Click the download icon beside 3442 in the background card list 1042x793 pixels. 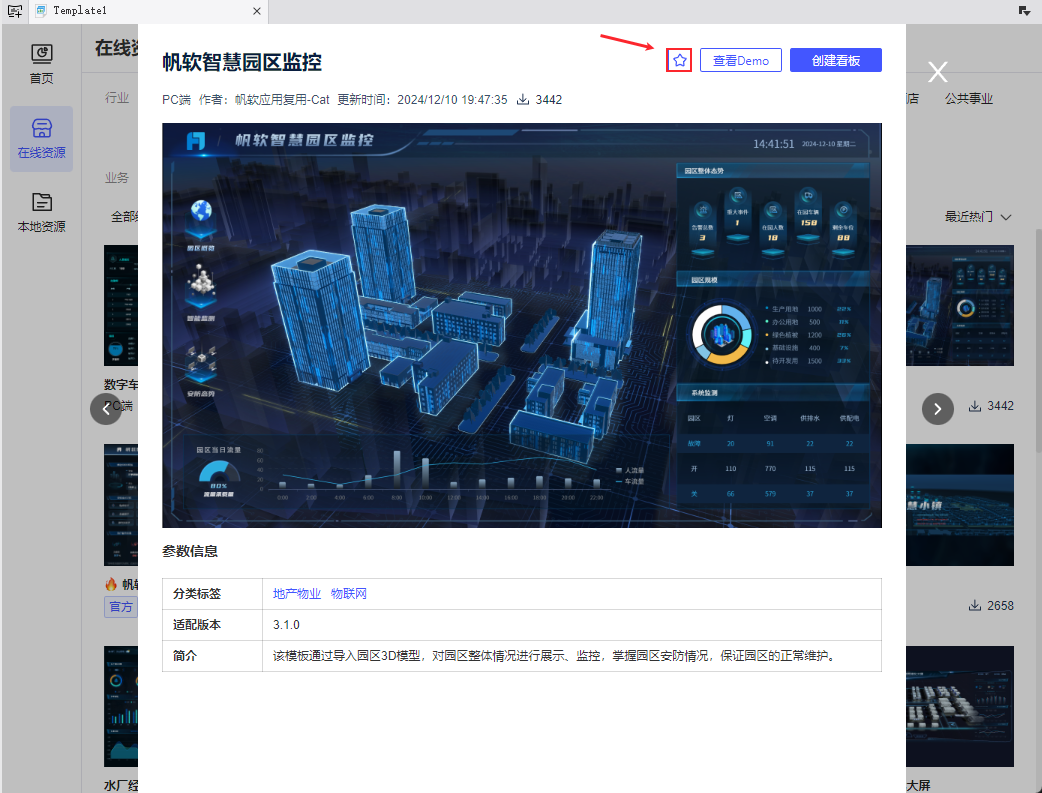pos(974,406)
